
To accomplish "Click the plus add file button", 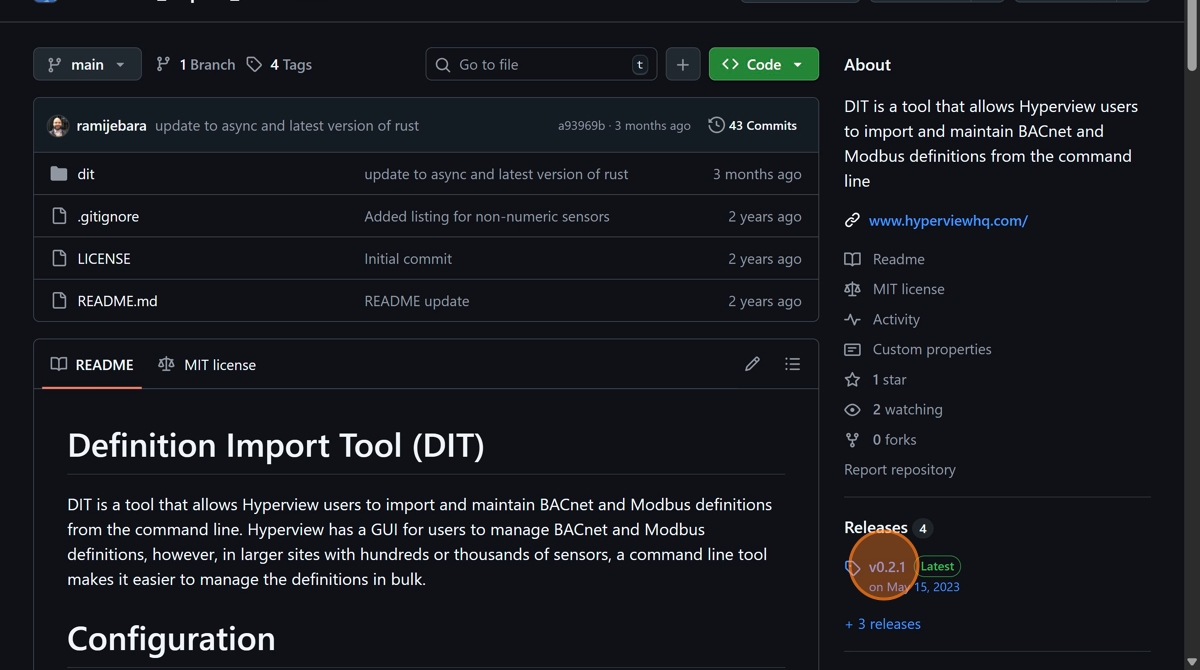I will [683, 64].
